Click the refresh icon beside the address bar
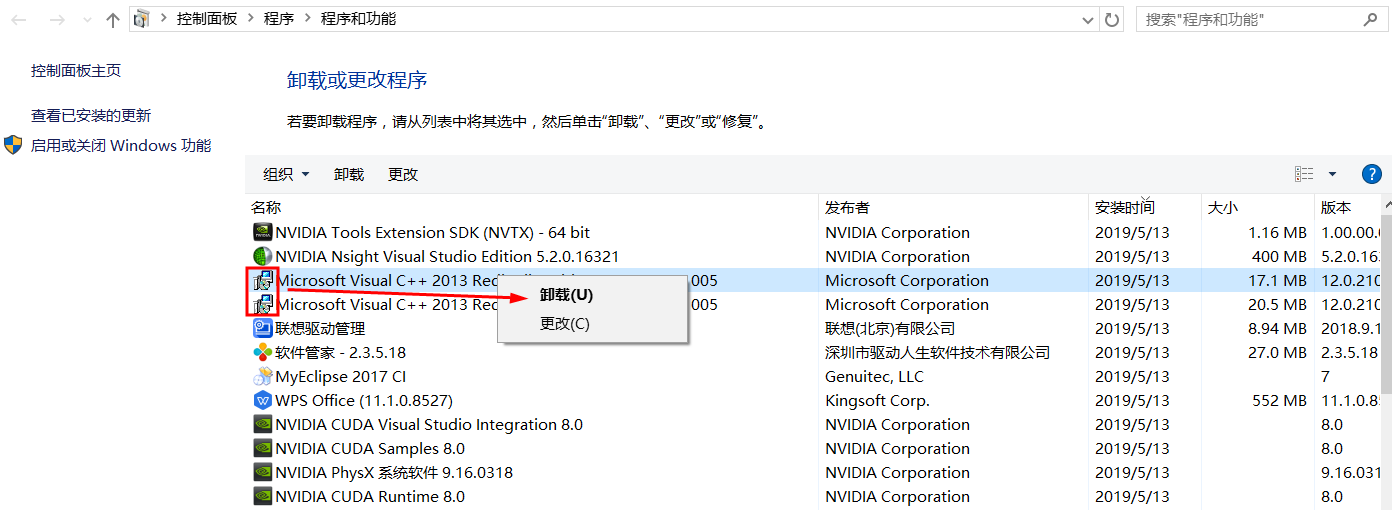 (1112, 19)
